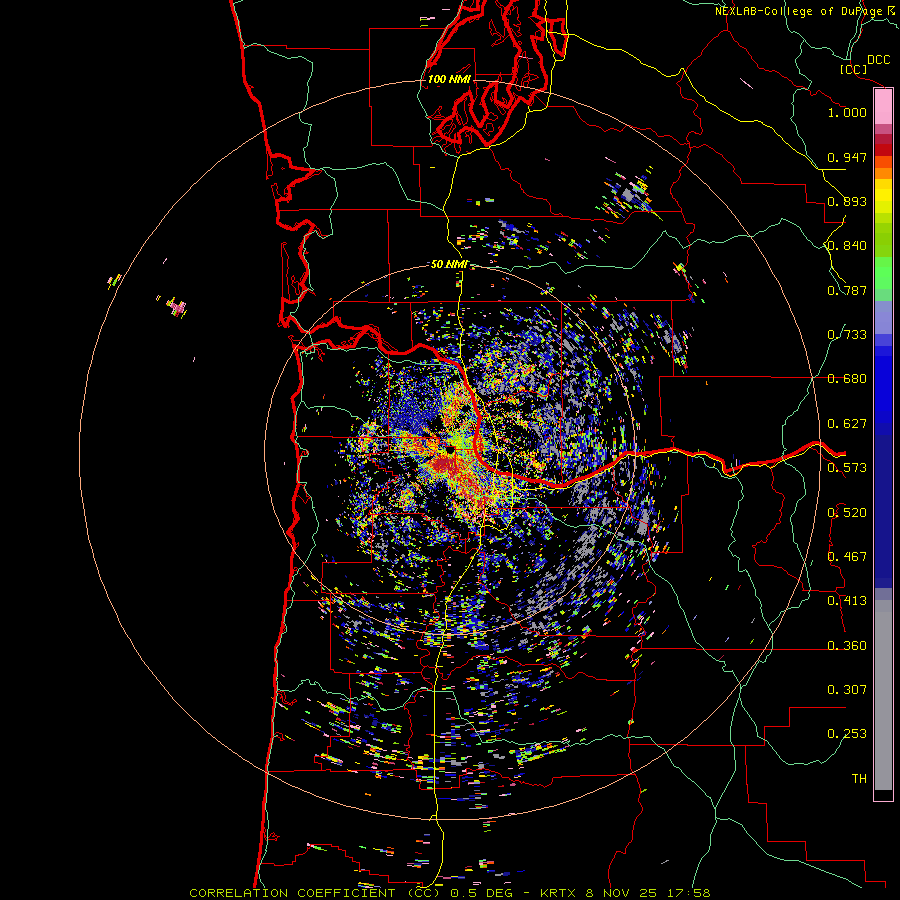Click the black radar site dot at map center

(451, 451)
